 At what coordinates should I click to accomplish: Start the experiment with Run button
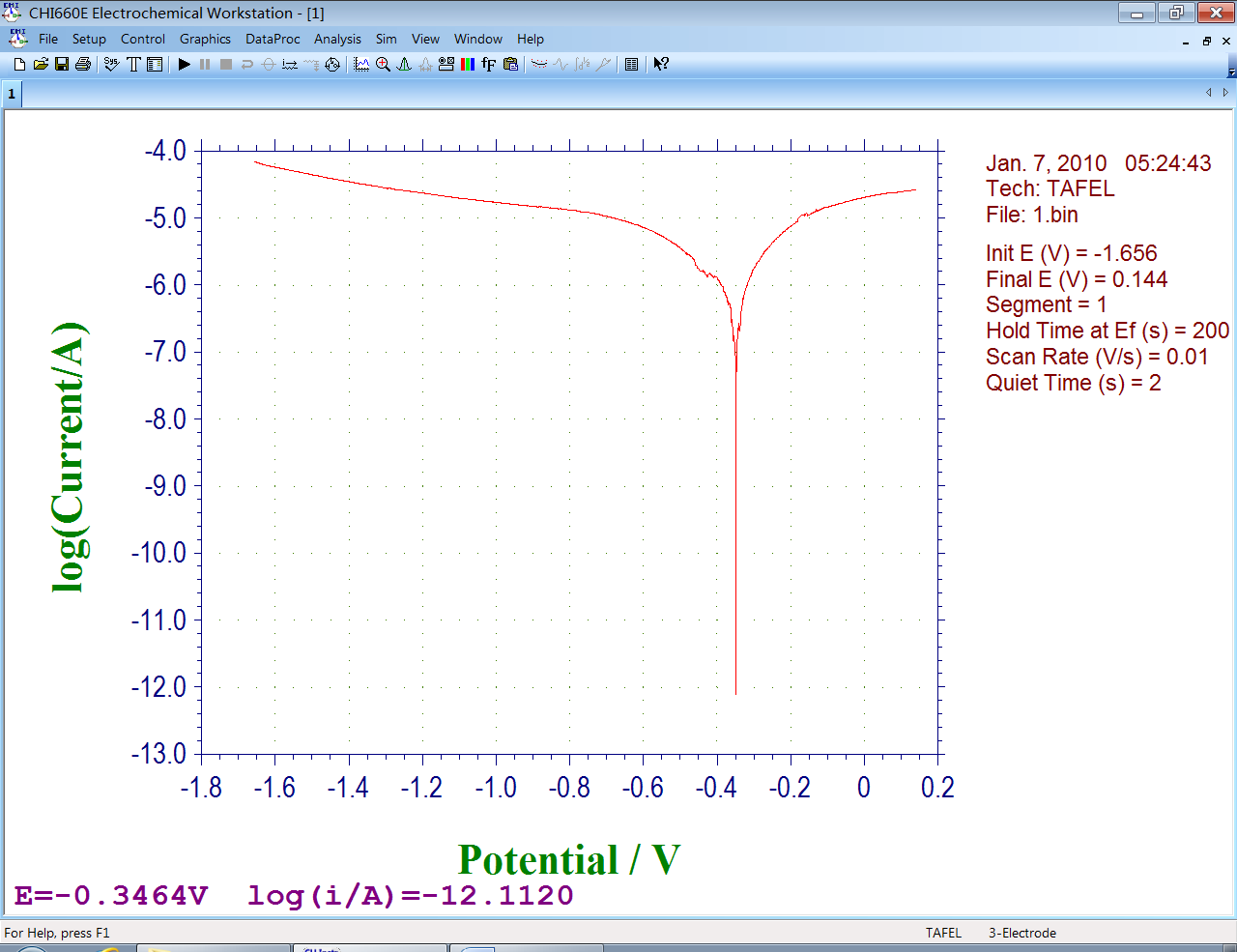[x=184, y=65]
